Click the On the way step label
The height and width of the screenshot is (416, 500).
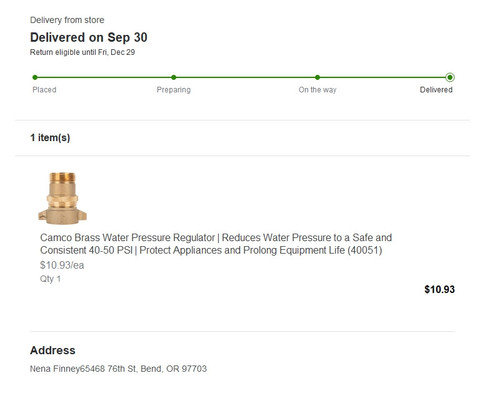pos(317,90)
